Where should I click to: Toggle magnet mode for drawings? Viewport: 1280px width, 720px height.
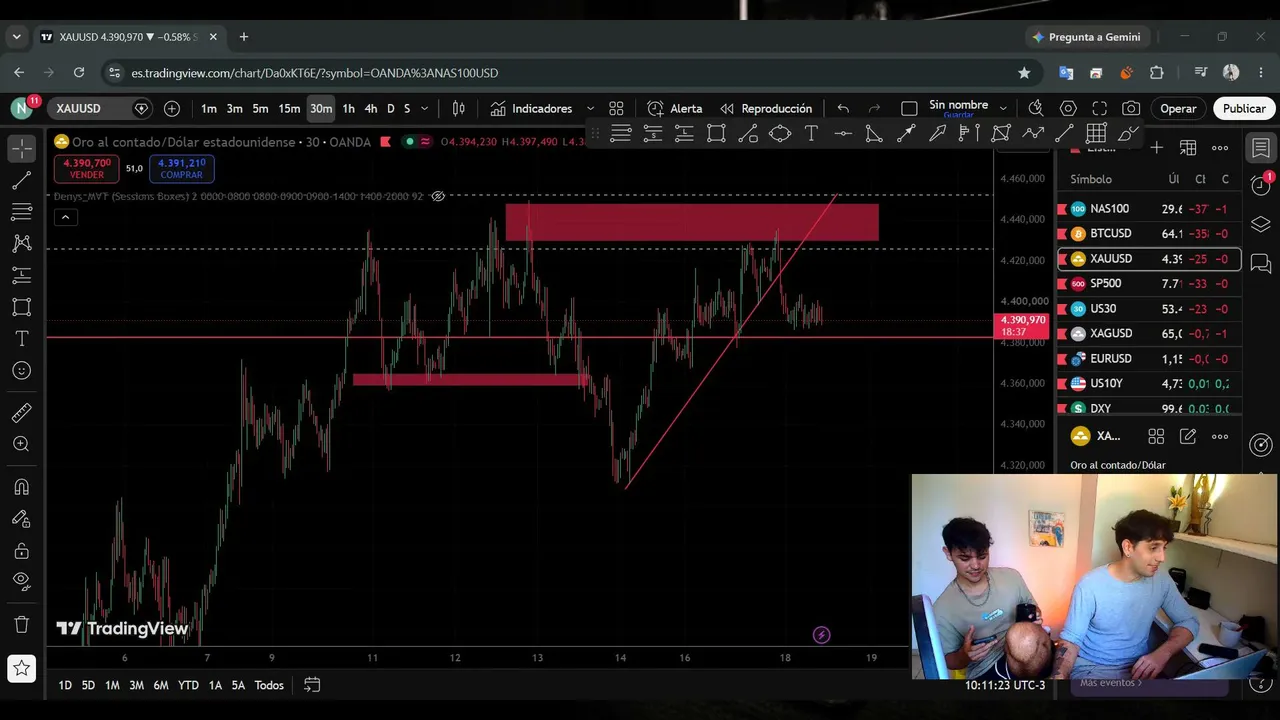(x=21, y=487)
